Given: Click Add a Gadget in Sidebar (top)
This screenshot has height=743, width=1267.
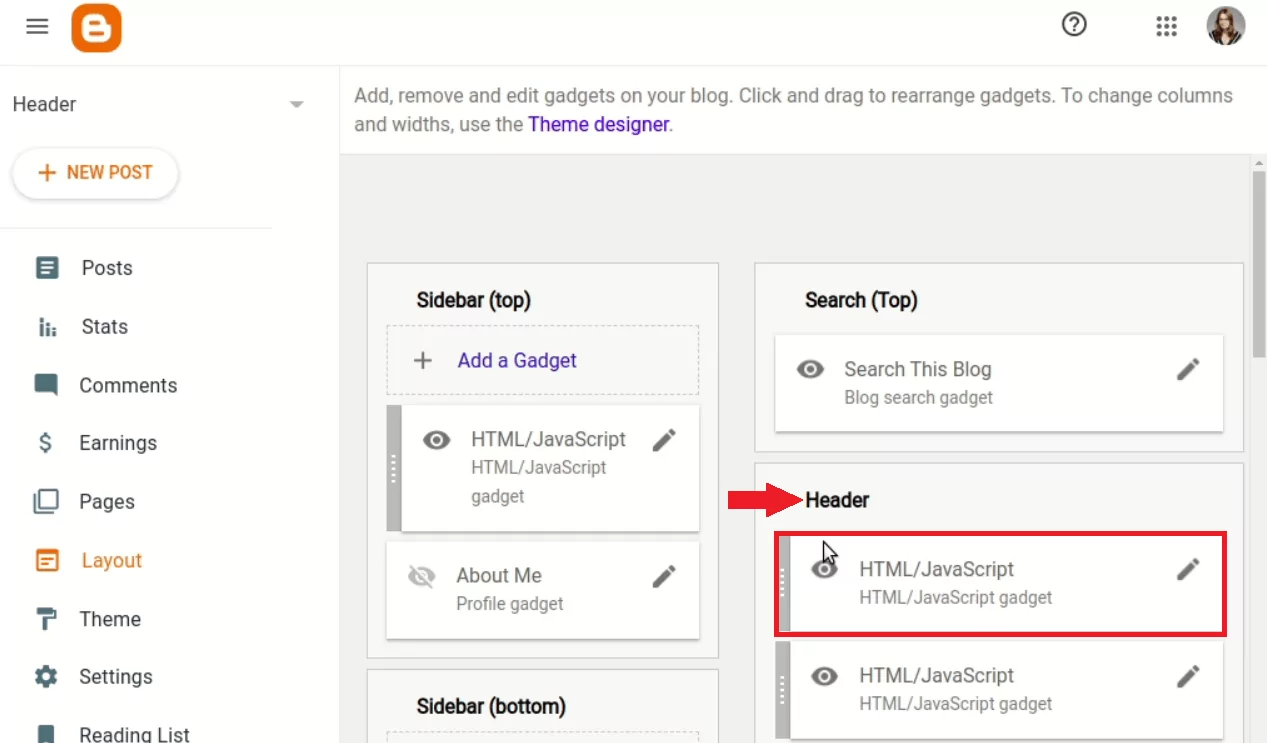Looking at the screenshot, I should 516,360.
